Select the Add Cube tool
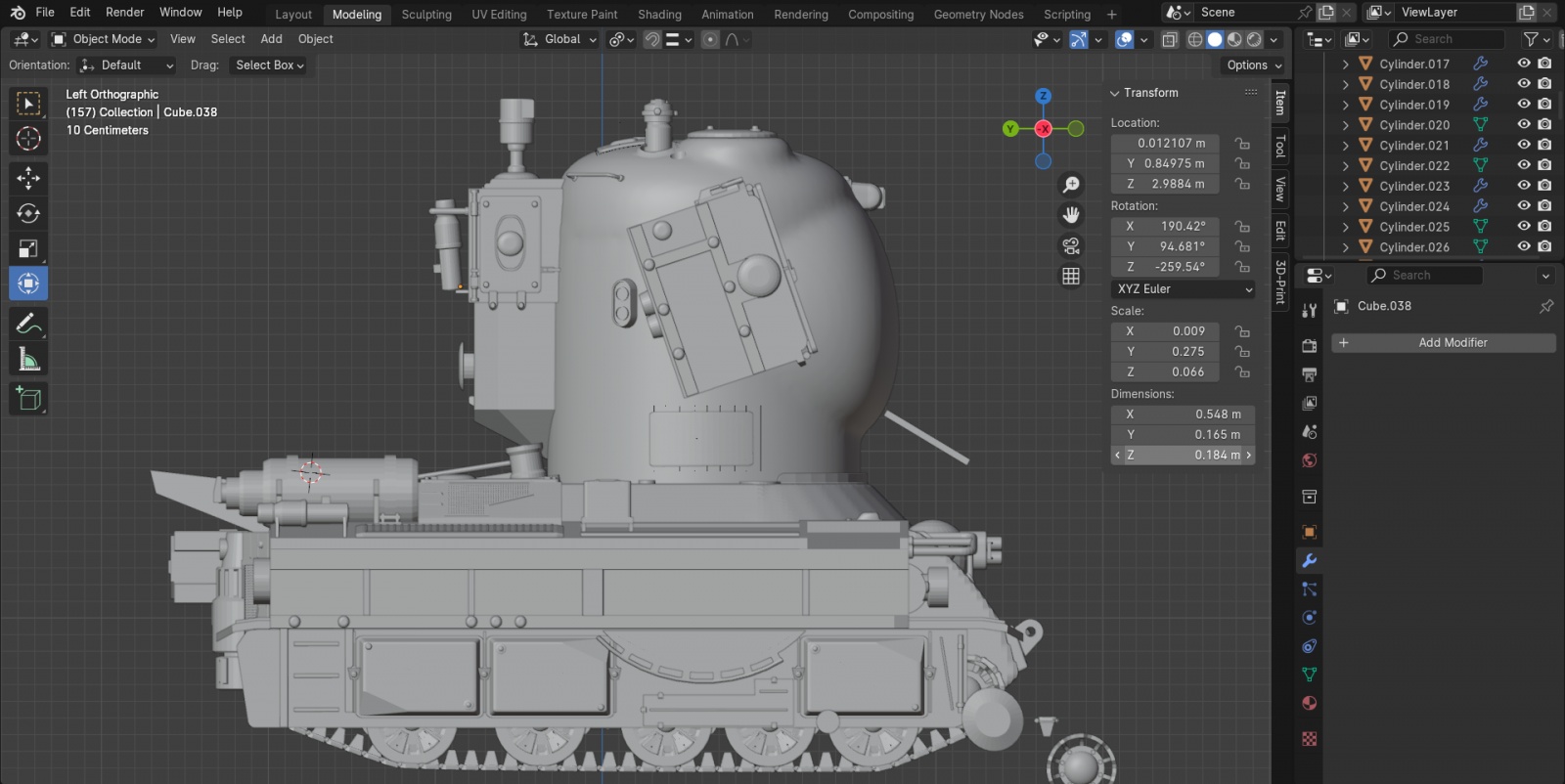Image resolution: width=1565 pixels, height=784 pixels. [28, 398]
